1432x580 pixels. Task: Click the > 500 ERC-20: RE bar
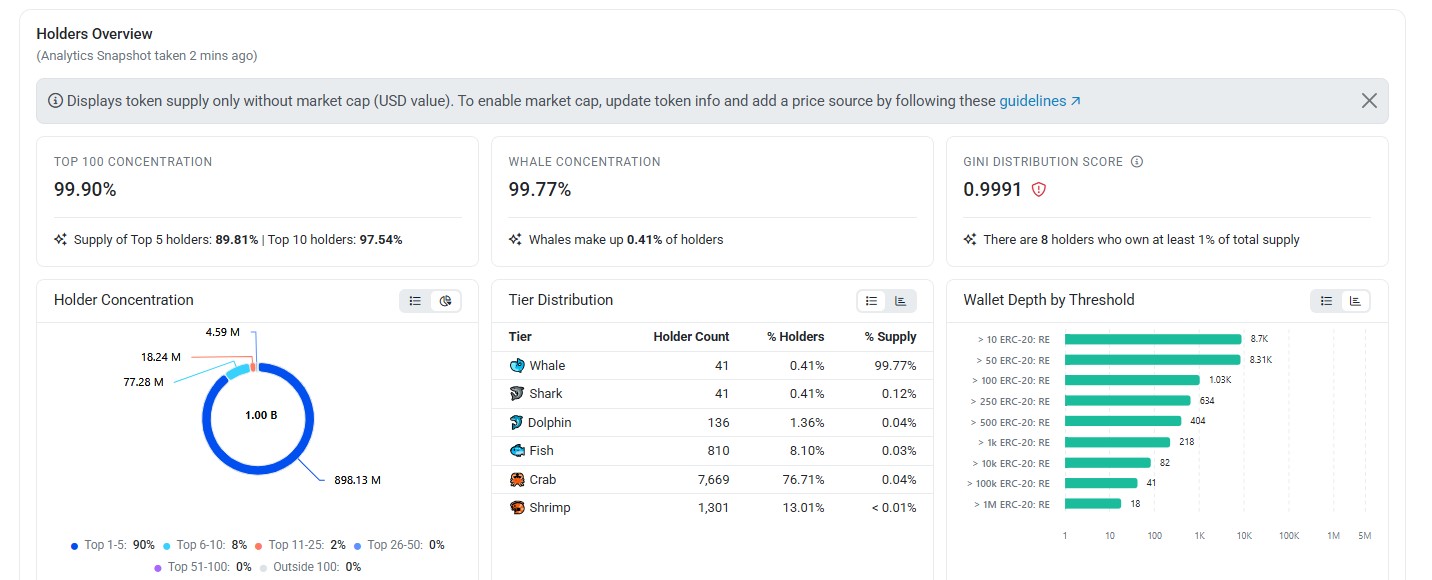click(1123, 421)
